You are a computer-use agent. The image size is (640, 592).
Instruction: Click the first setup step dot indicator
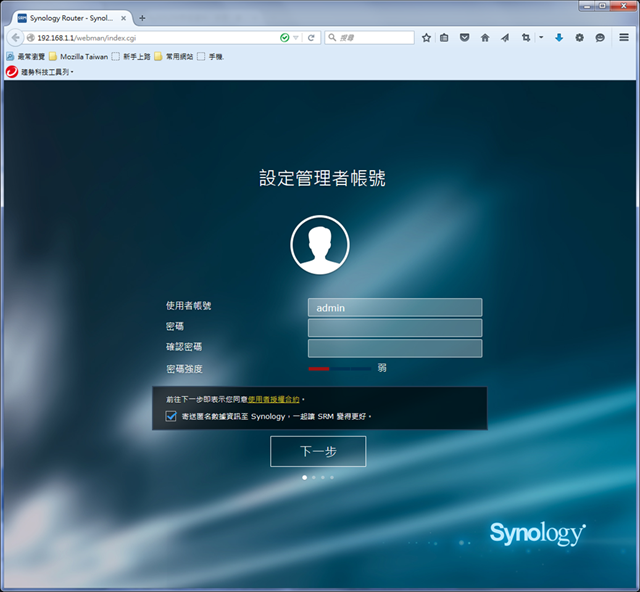(x=304, y=477)
